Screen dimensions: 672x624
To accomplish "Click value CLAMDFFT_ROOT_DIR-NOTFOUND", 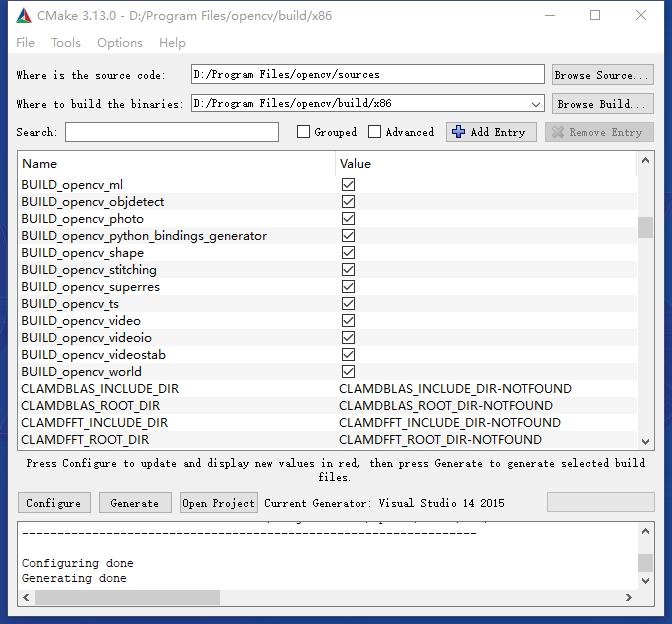I will [x=440, y=440].
